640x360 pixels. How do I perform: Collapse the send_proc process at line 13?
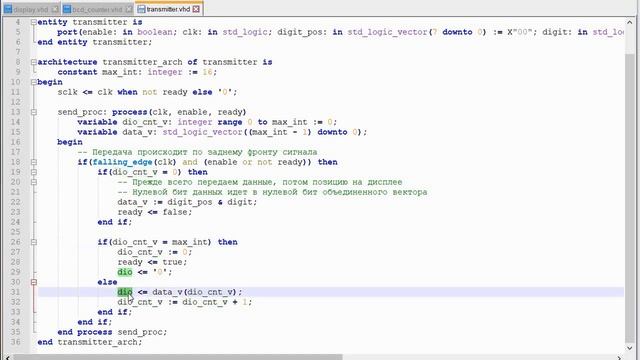[34, 112]
